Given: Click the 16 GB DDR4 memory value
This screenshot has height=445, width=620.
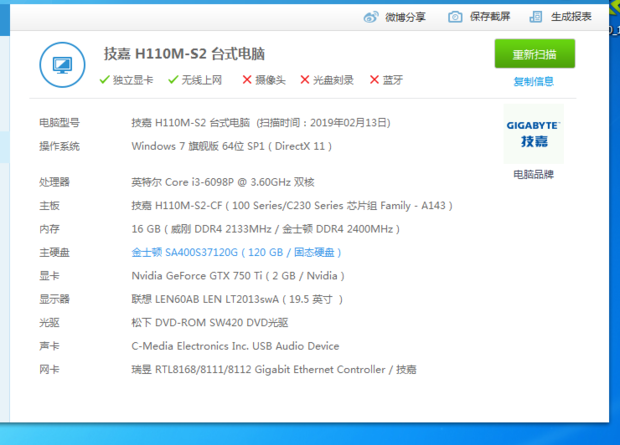Looking at the screenshot, I should click(266, 229).
